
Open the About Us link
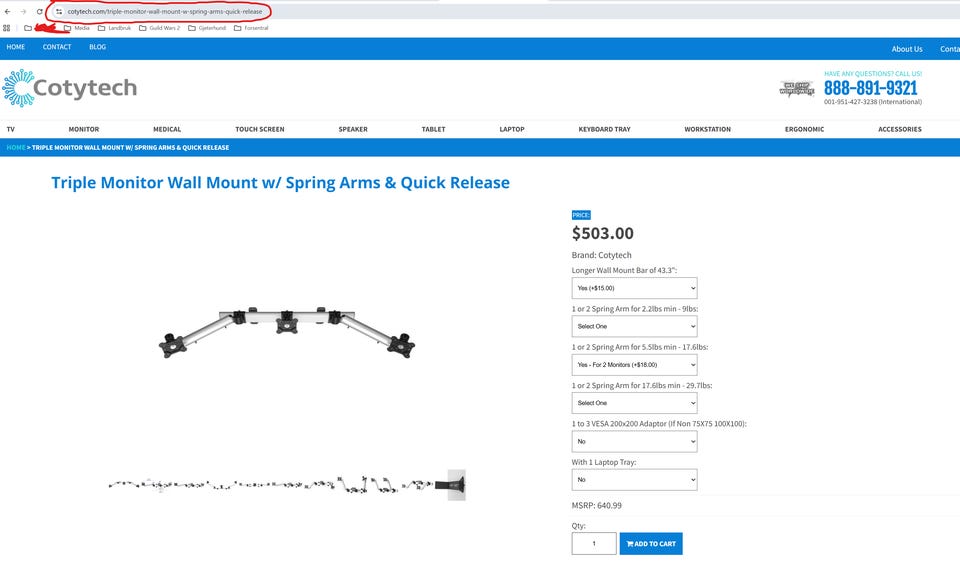click(907, 49)
